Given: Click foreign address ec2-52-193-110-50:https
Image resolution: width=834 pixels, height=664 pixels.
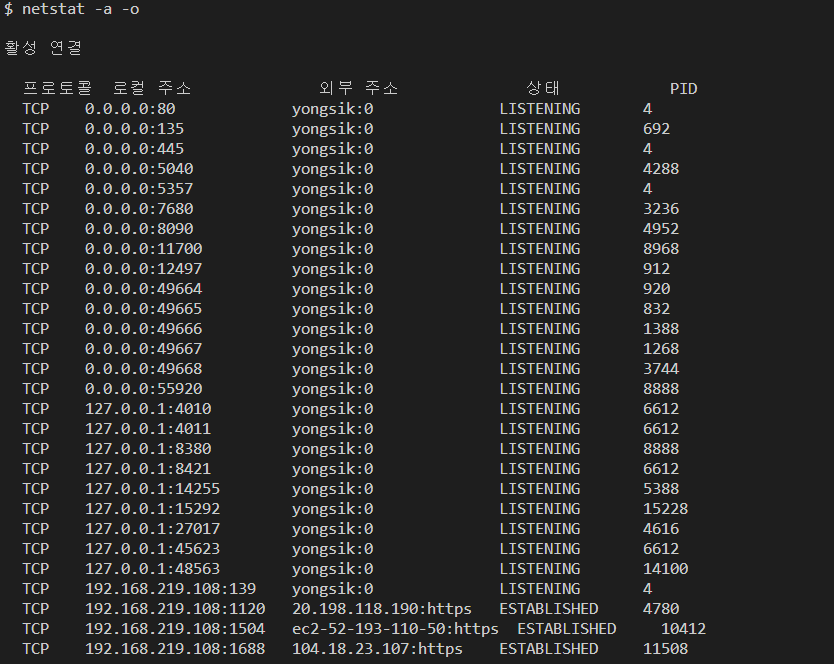Looking at the screenshot, I should [x=395, y=629].
